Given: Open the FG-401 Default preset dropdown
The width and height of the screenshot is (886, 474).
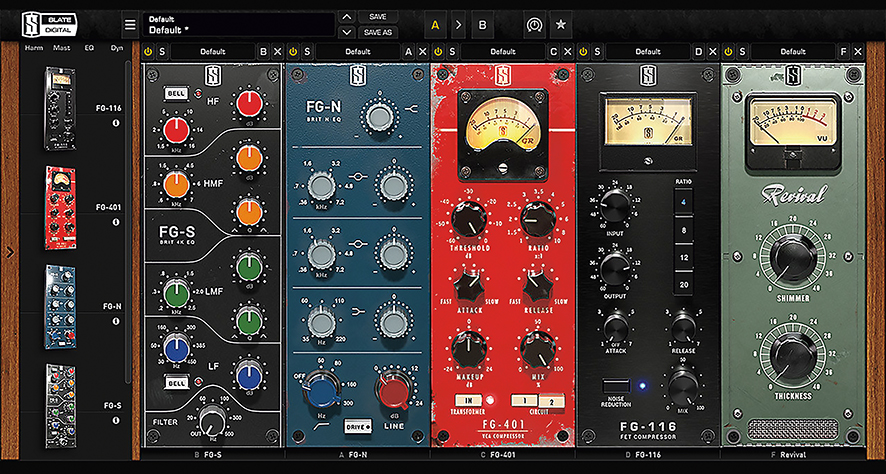Looking at the screenshot, I should [503, 52].
